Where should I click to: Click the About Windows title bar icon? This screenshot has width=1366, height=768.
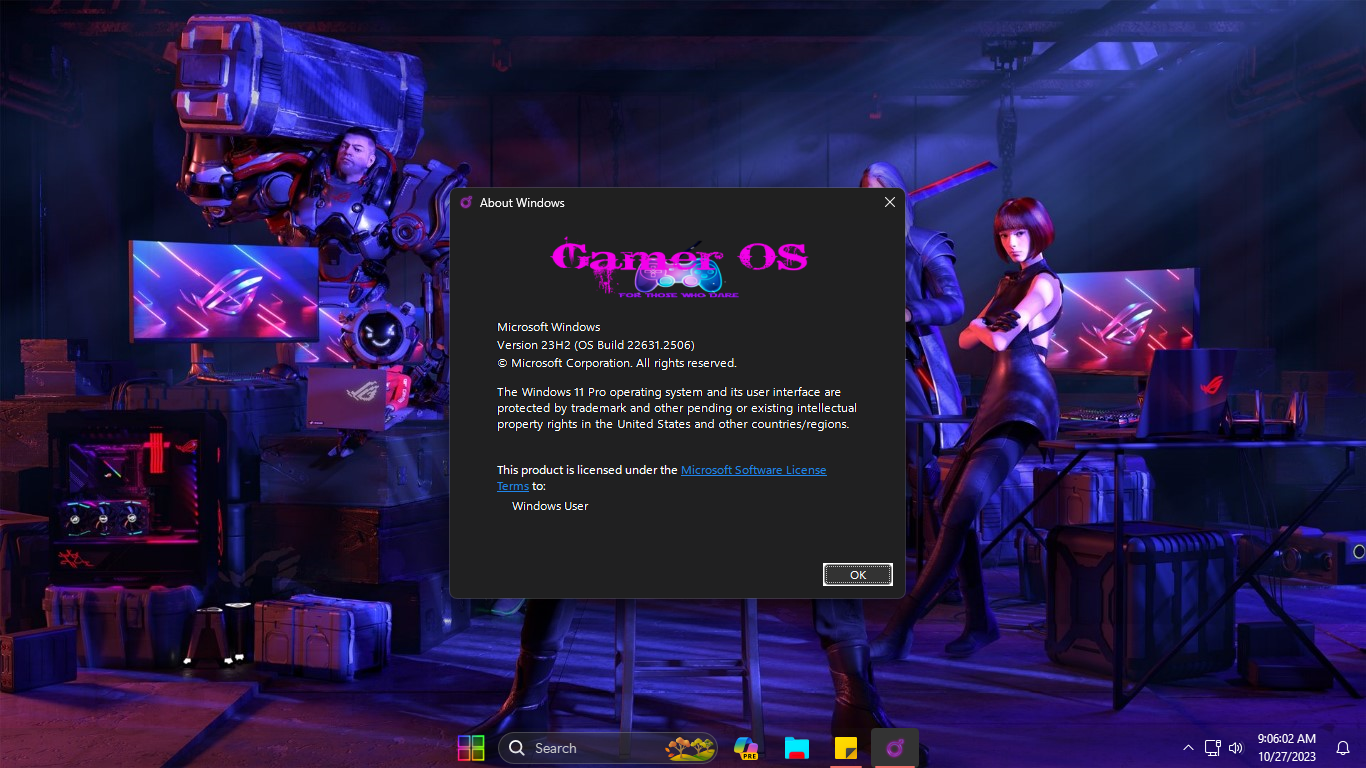(466, 202)
